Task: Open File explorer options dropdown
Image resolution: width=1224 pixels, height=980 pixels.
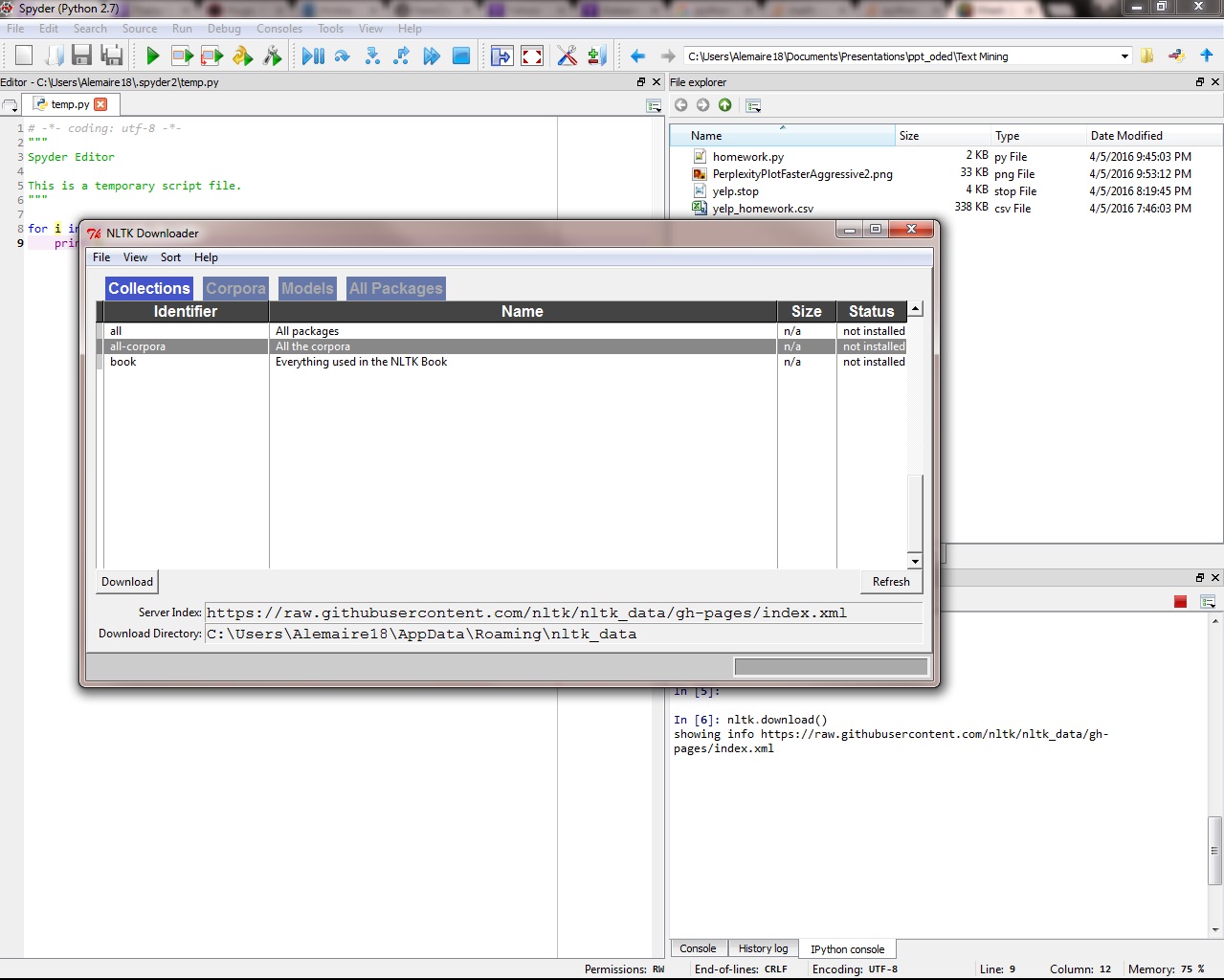Action: (753, 105)
